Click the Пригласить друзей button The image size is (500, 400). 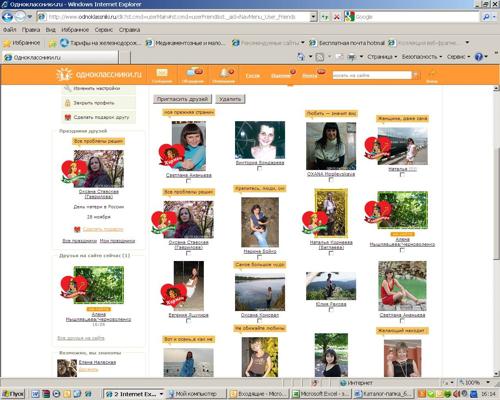click(x=182, y=99)
